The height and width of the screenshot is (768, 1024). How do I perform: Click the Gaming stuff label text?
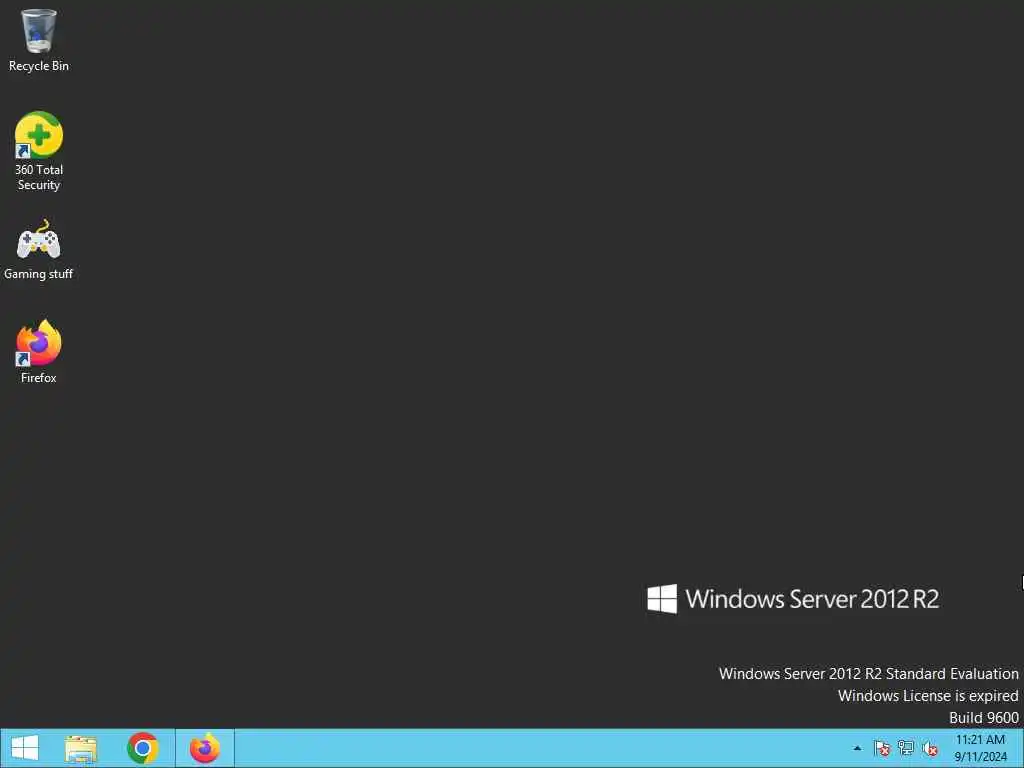coord(39,274)
